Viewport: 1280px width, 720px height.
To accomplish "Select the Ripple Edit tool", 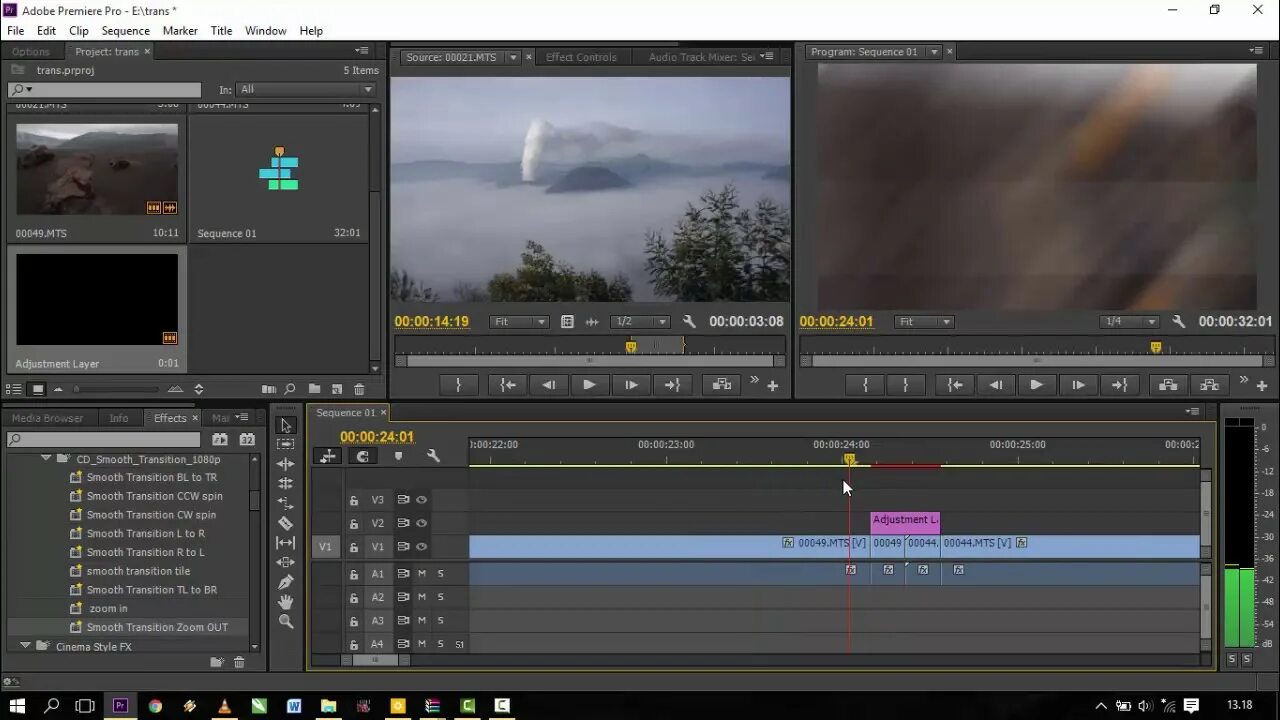I will click(286, 464).
